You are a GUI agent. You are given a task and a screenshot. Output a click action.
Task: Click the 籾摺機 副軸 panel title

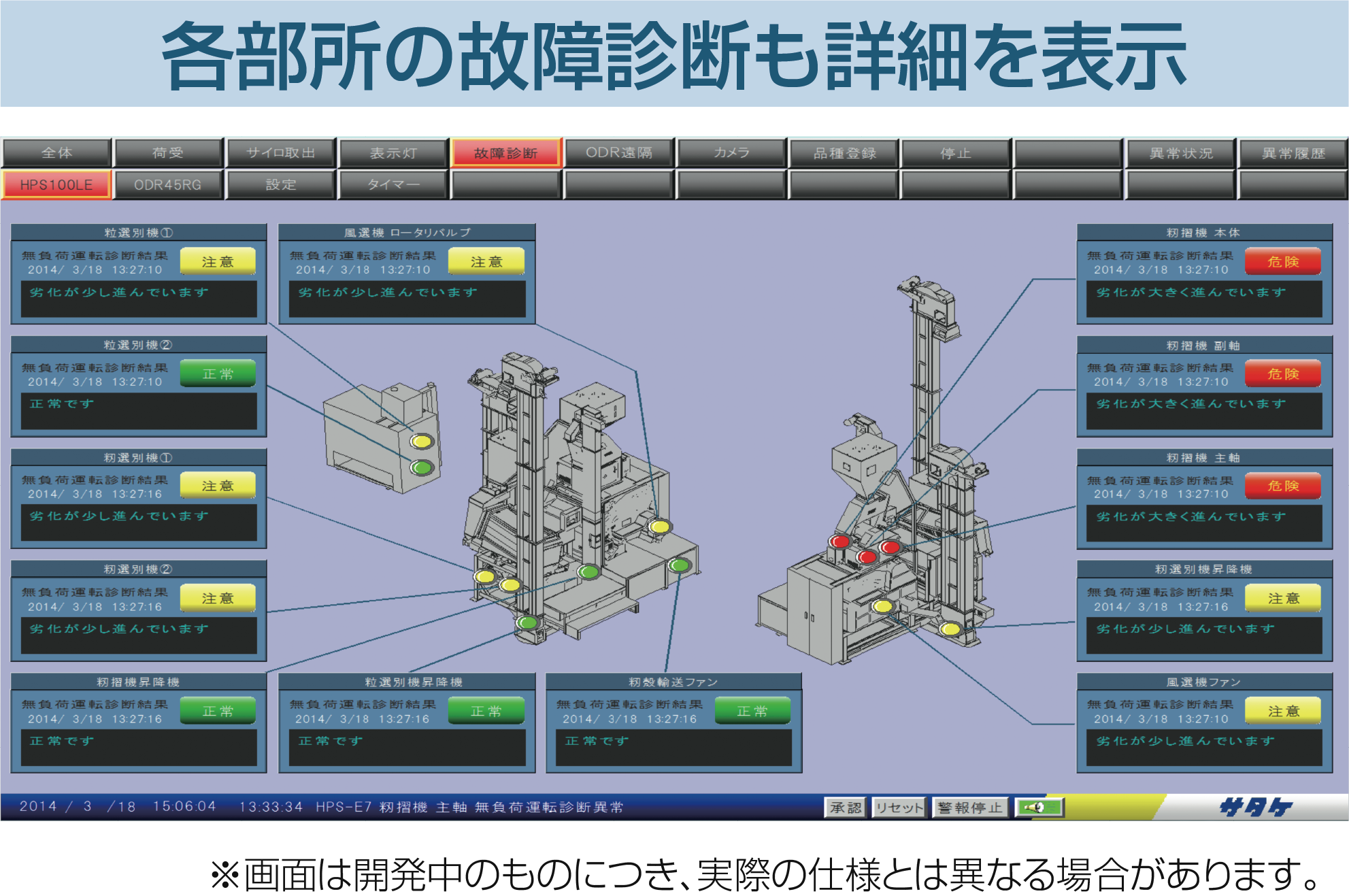tap(1203, 345)
